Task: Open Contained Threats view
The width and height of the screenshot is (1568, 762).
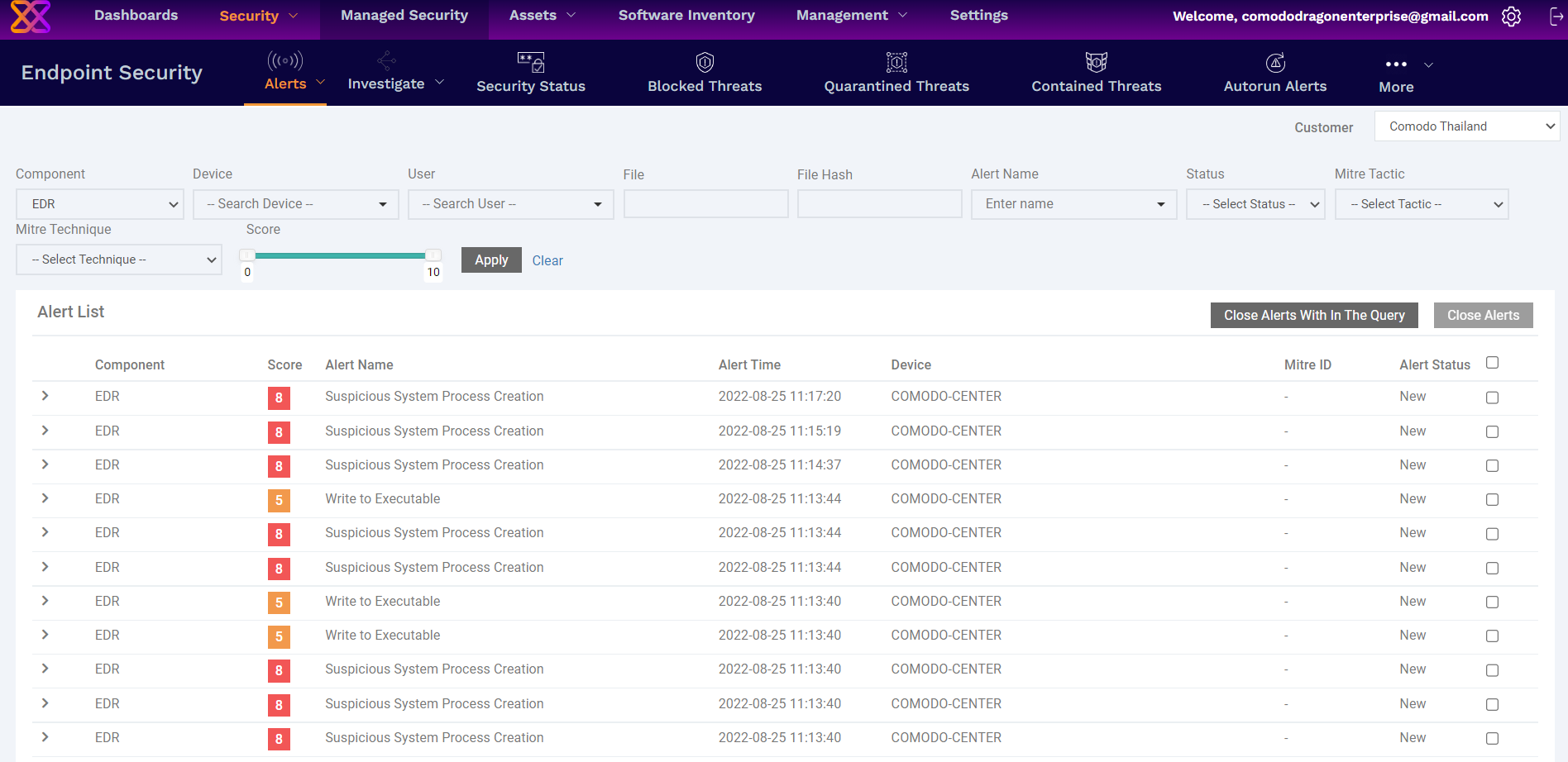Action: tap(1096, 73)
